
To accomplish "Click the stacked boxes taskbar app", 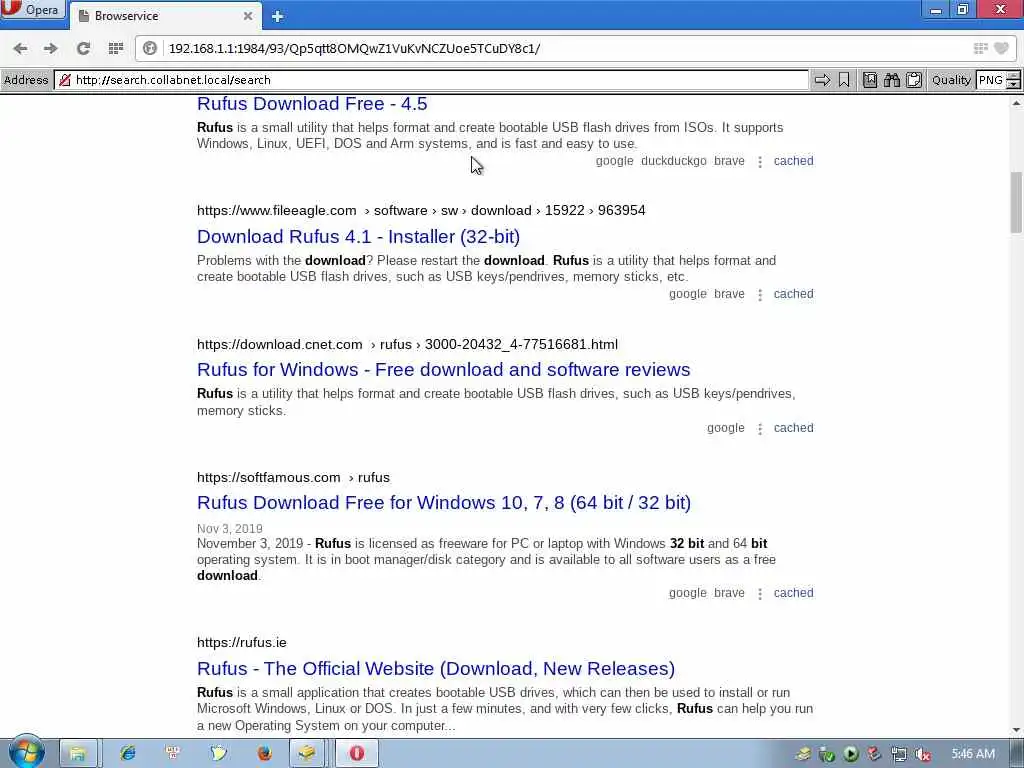I will click(307, 754).
